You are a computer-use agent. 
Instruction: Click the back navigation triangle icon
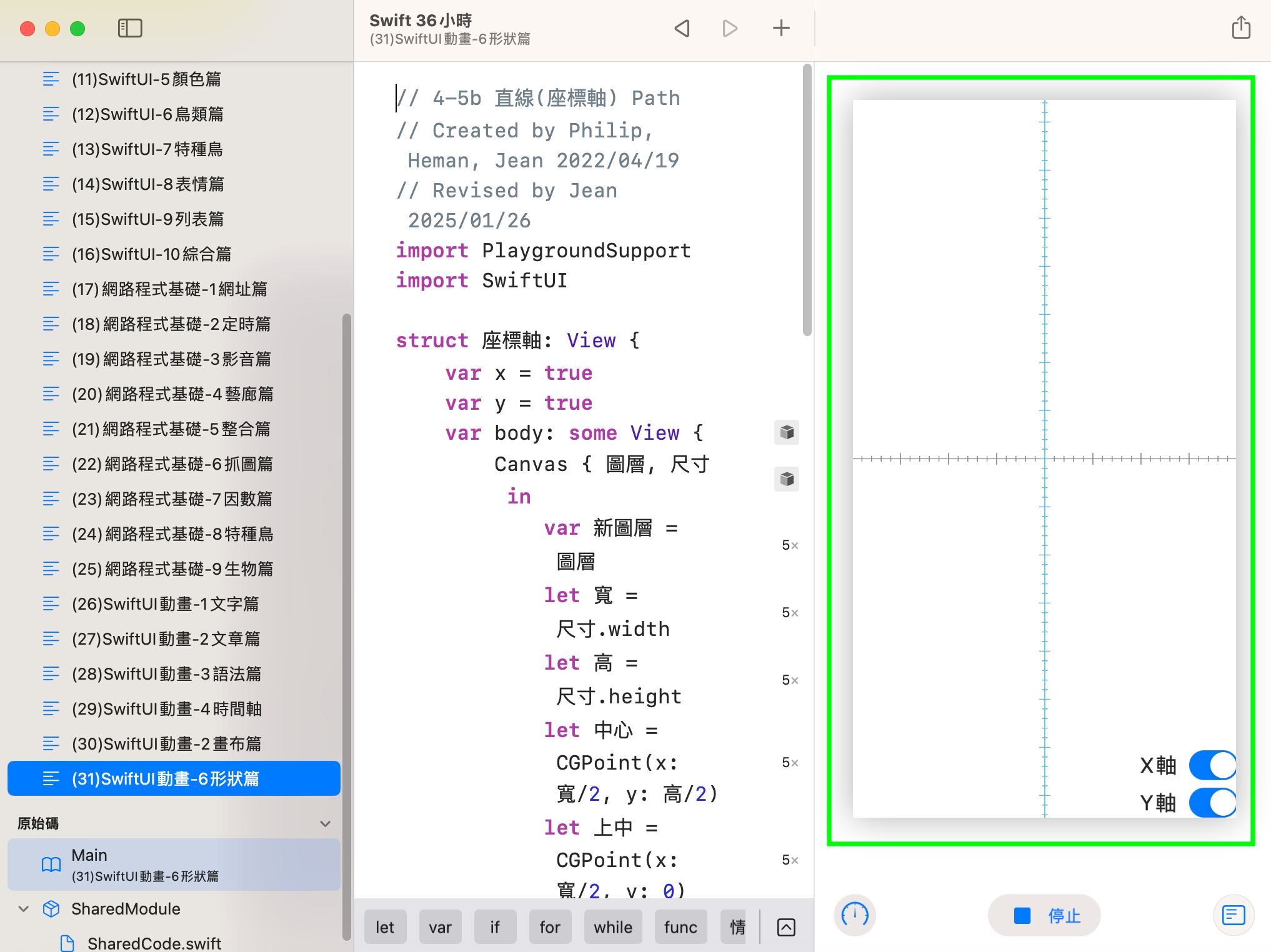pyautogui.click(x=682, y=28)
